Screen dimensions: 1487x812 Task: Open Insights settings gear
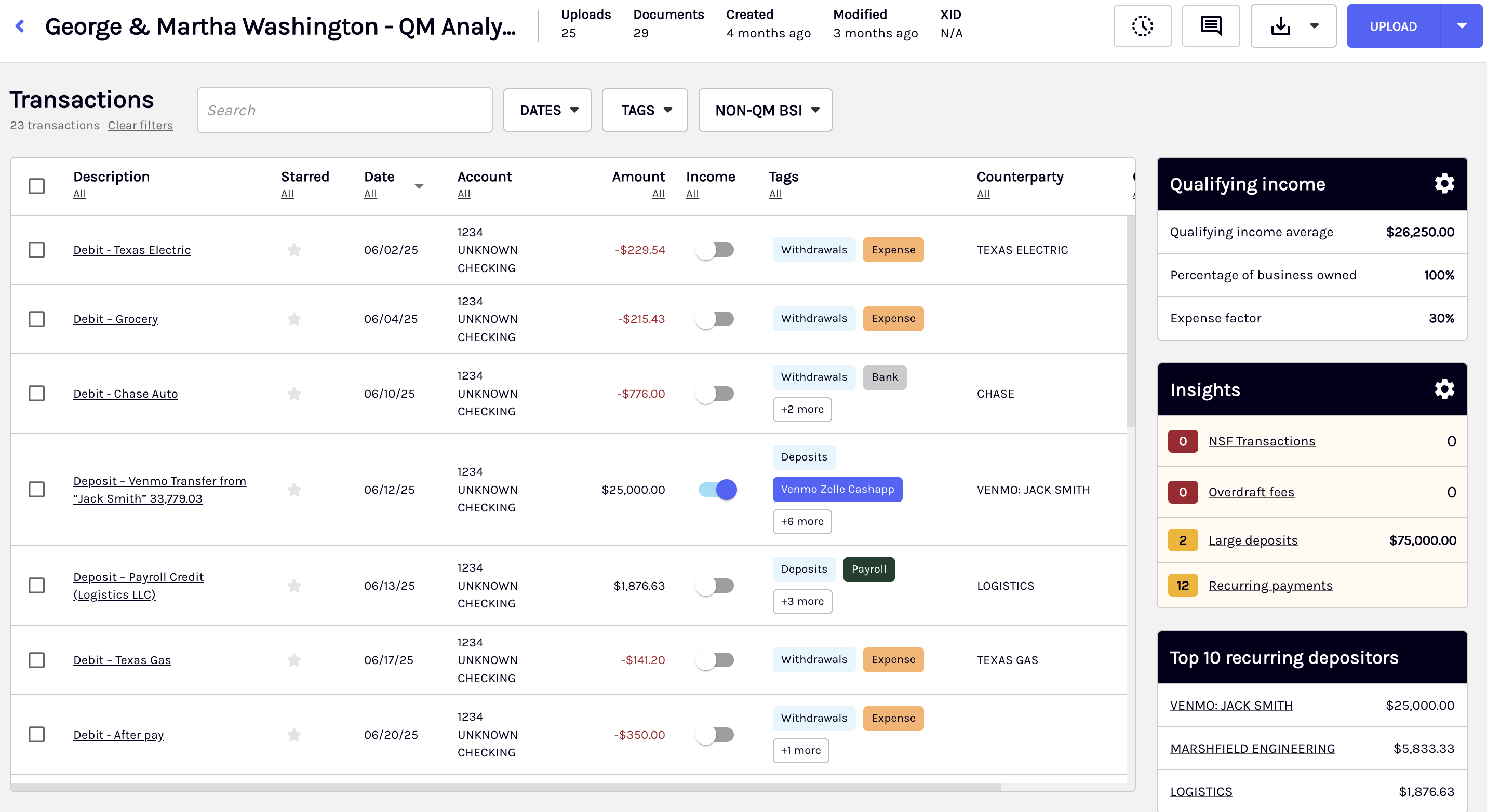pos(1444,389)
